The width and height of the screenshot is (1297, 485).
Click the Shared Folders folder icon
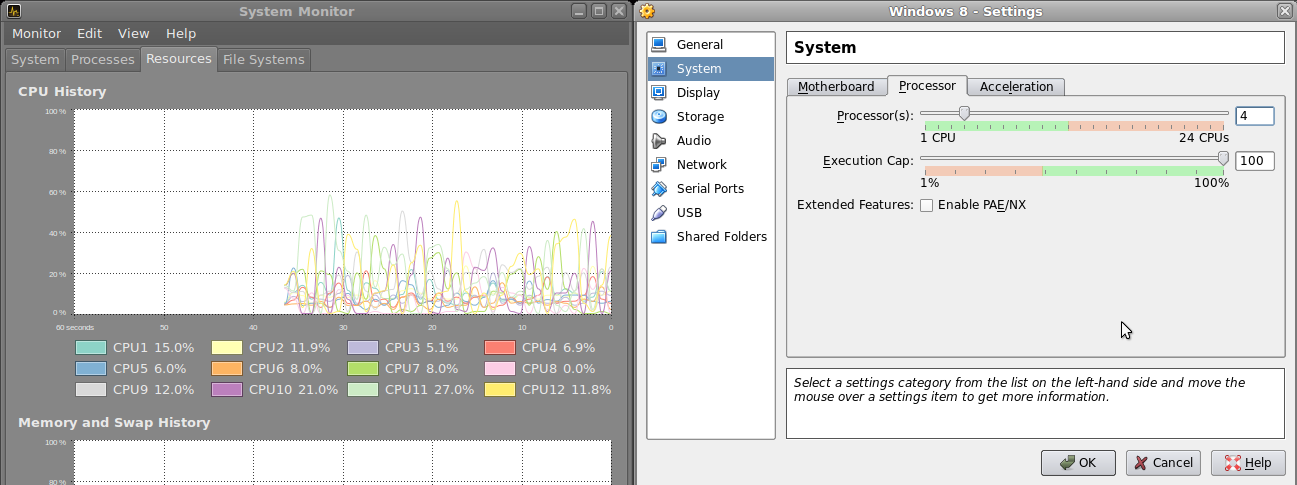[x=658, y=236]
